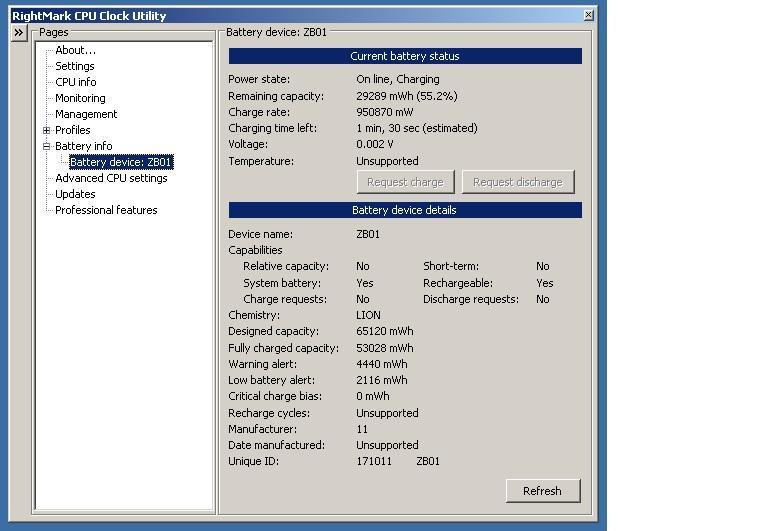Click the charge rate value 950870 mW

pyautogui.click(x=385, y=112)
